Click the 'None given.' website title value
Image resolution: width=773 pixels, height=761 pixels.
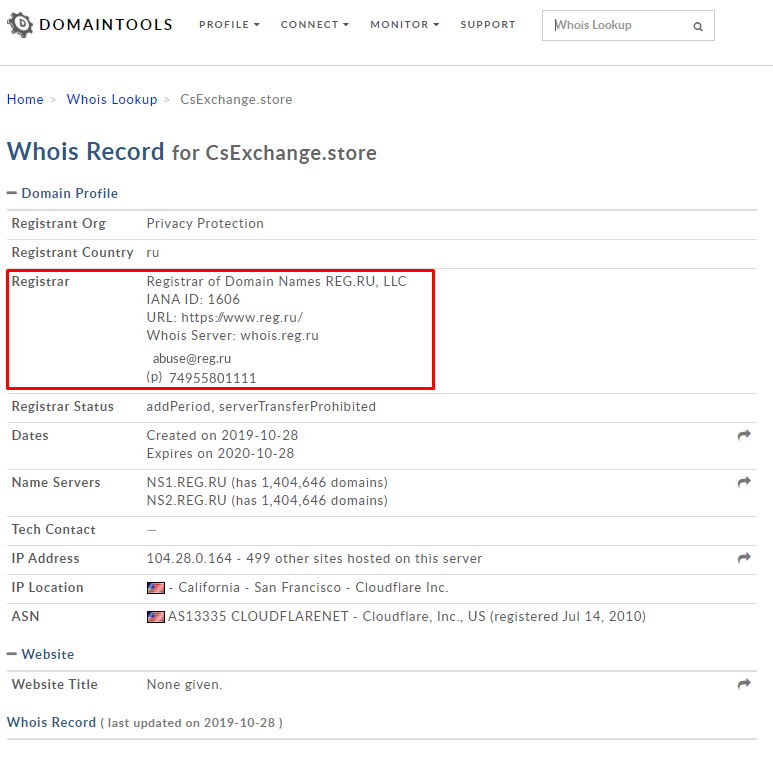pyautogui.click(x=184, y=684)
